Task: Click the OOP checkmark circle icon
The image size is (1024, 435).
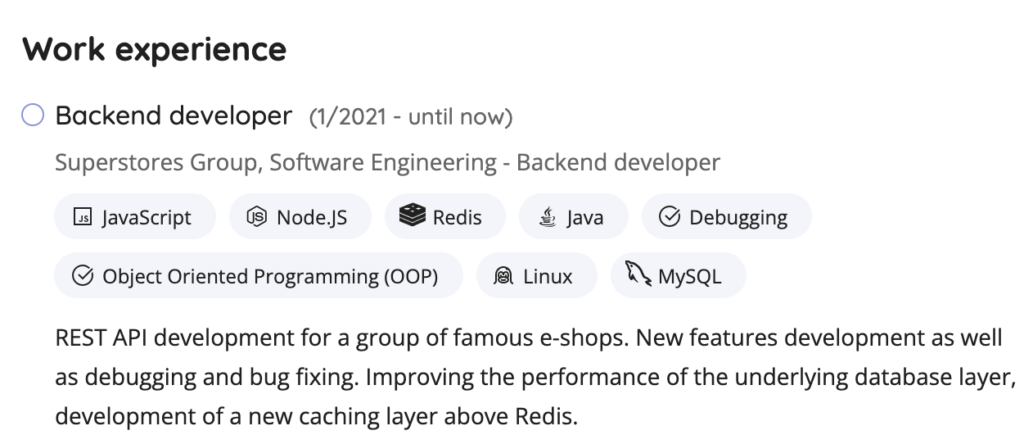Action: pyautogui.click(x=84, y=276)
